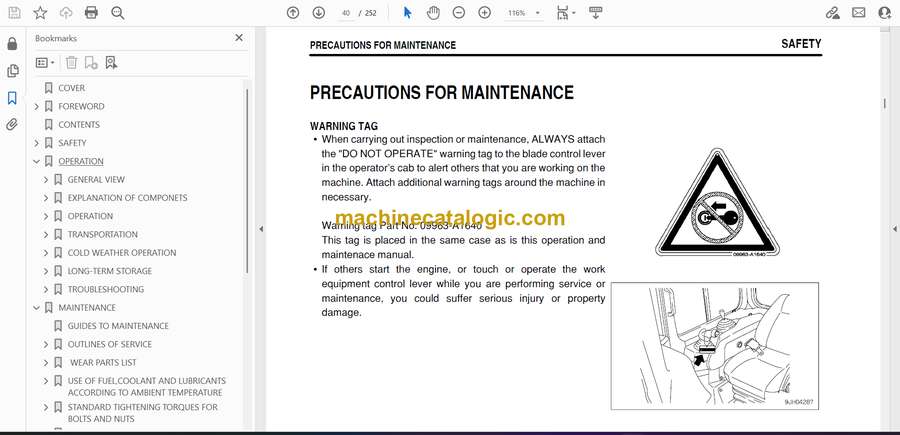Select the arrow Selection tool
The height and width of the screenshot is (435, 900).
point(408,13)
